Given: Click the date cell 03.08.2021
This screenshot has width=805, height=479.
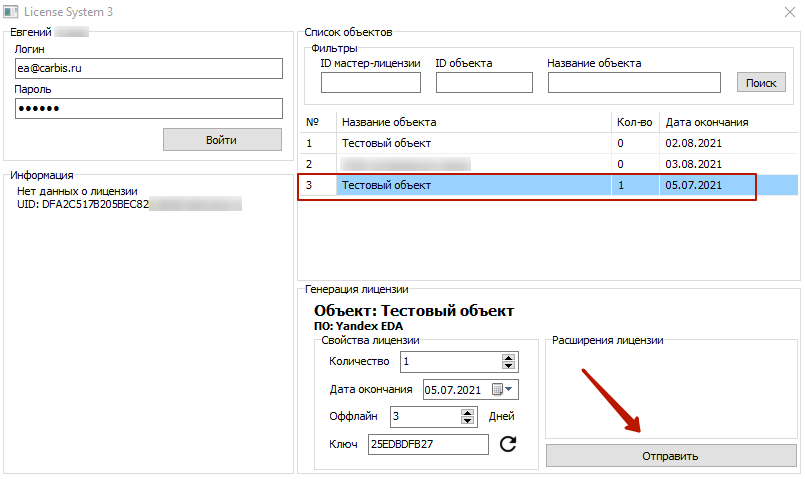Looking at the screenshot, I should coord(694,164).
